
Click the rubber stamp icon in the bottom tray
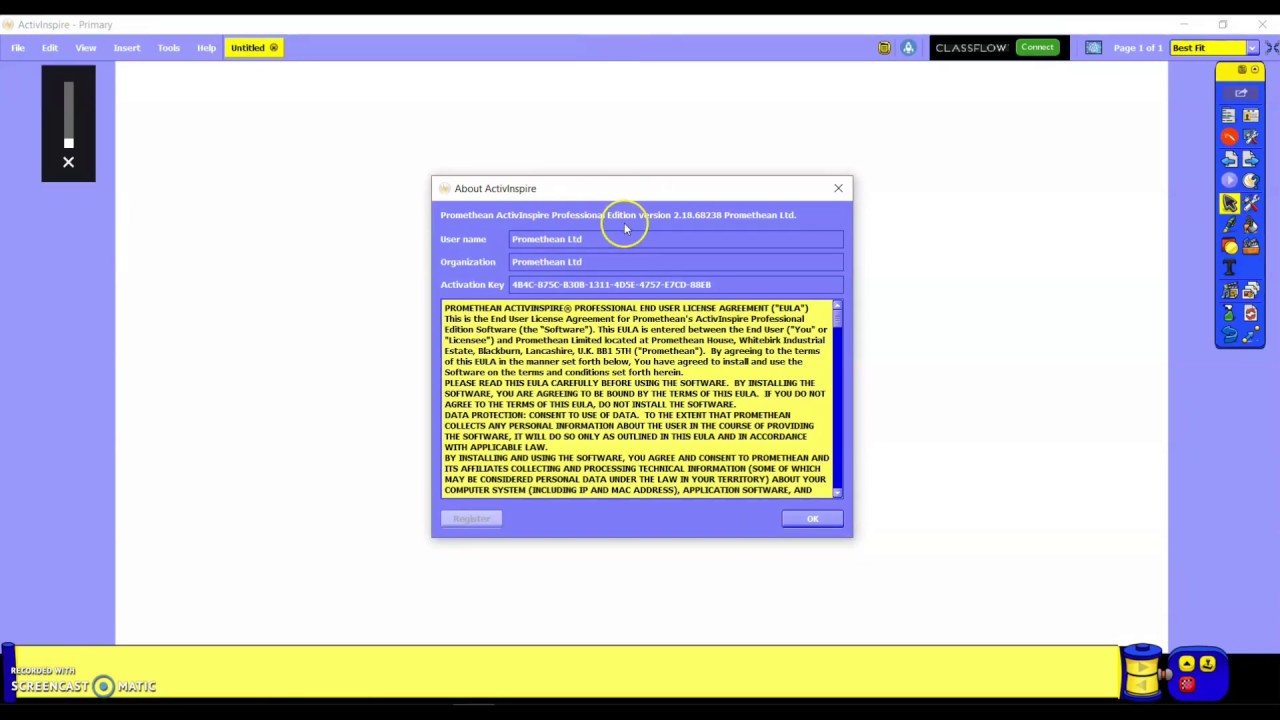[1208, 663]
